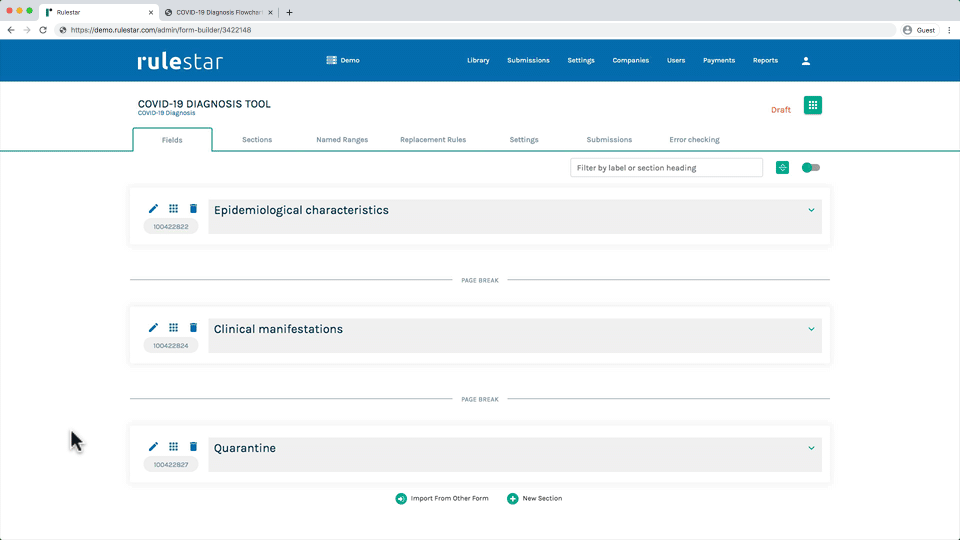
Task: Click the browser address bar URL
Action: (x=160, y=30)
